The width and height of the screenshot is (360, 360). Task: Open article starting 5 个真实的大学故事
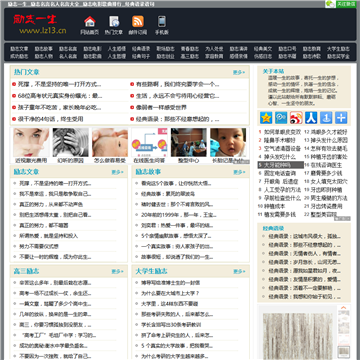177,346
